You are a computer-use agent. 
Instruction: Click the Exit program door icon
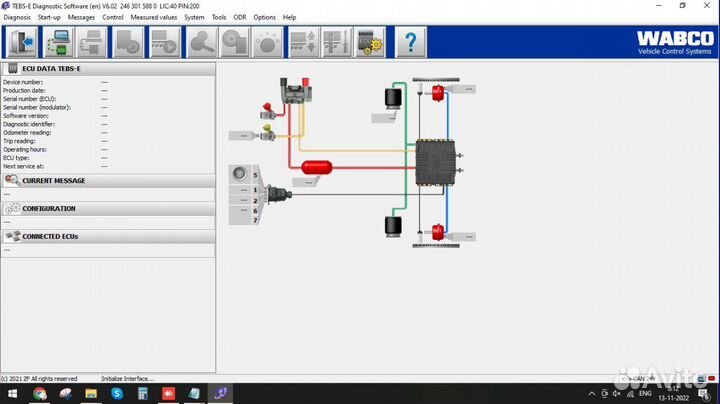22,42
